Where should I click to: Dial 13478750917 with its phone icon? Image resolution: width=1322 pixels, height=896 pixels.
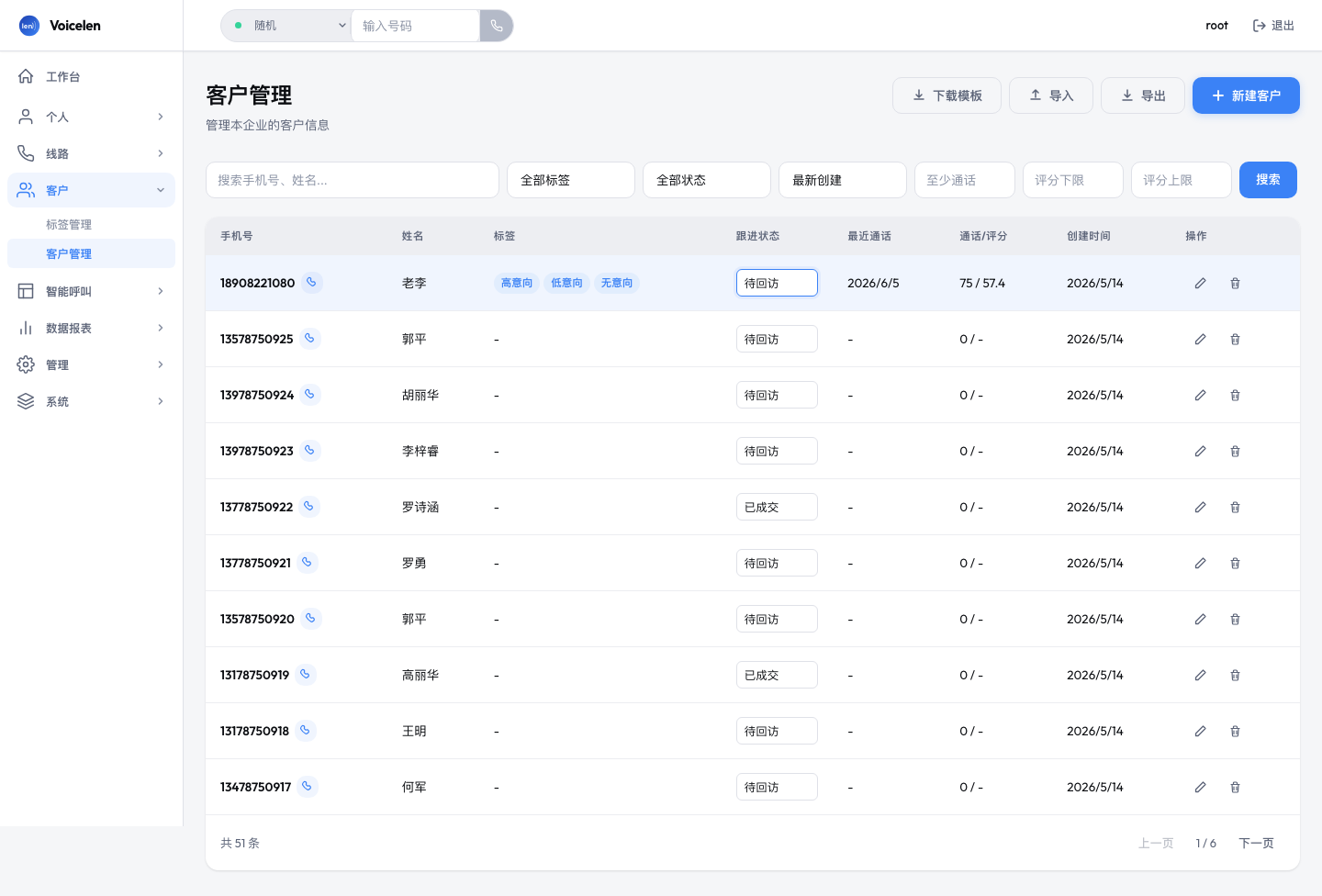[308, 787]
